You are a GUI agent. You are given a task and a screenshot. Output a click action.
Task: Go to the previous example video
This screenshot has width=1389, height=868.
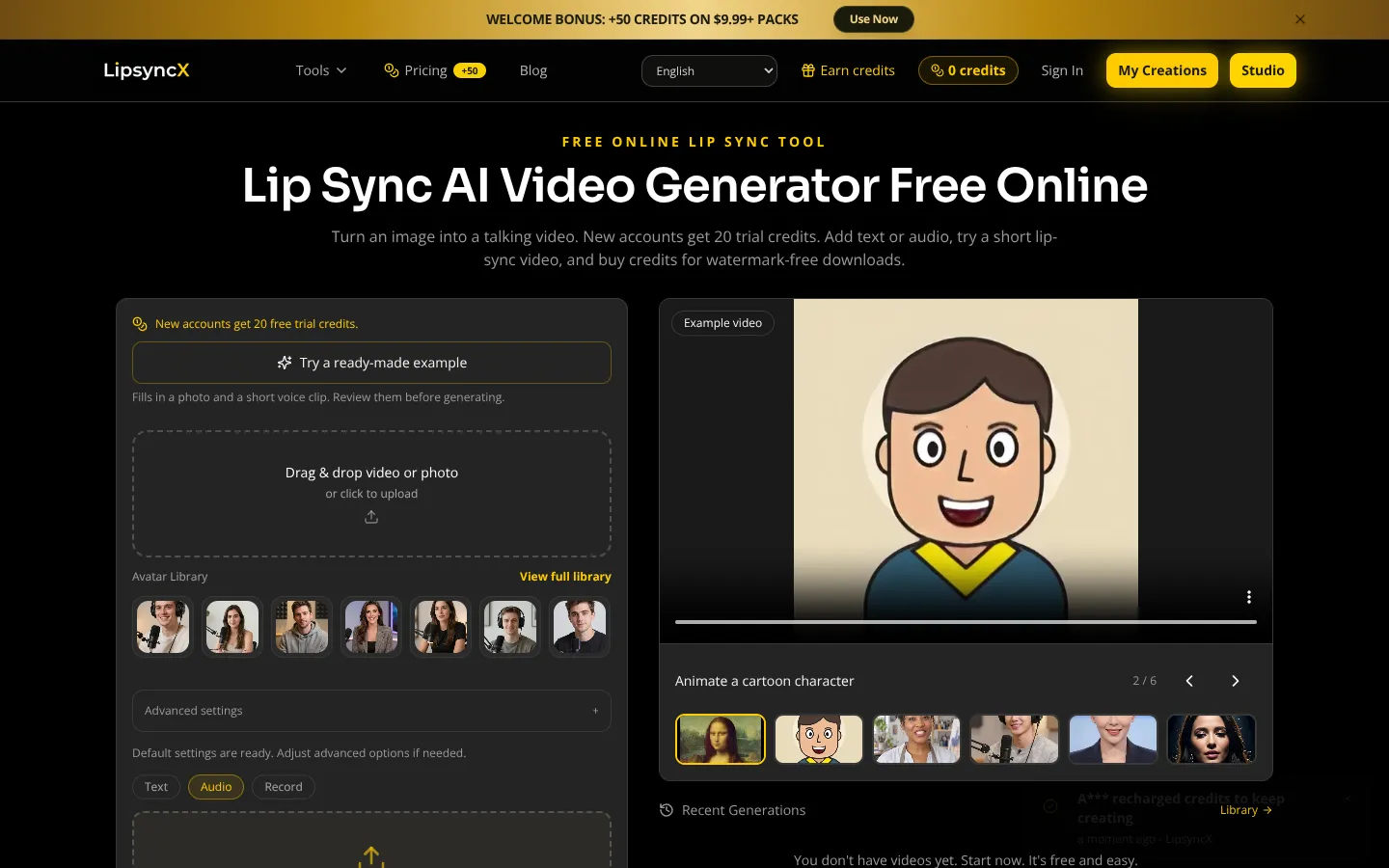point(1189,681)
